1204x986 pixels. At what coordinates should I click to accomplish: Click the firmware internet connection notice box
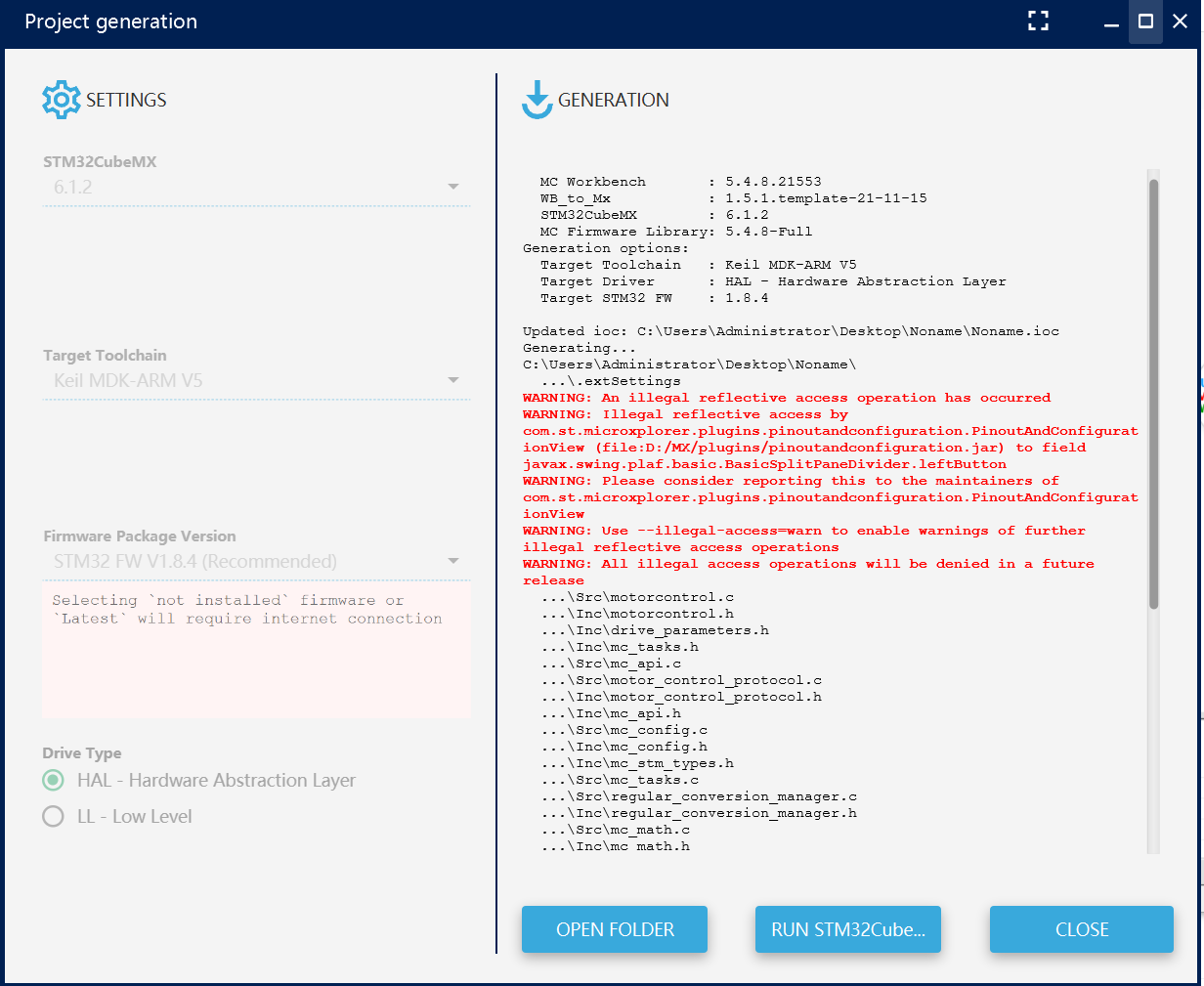point(256,651)
